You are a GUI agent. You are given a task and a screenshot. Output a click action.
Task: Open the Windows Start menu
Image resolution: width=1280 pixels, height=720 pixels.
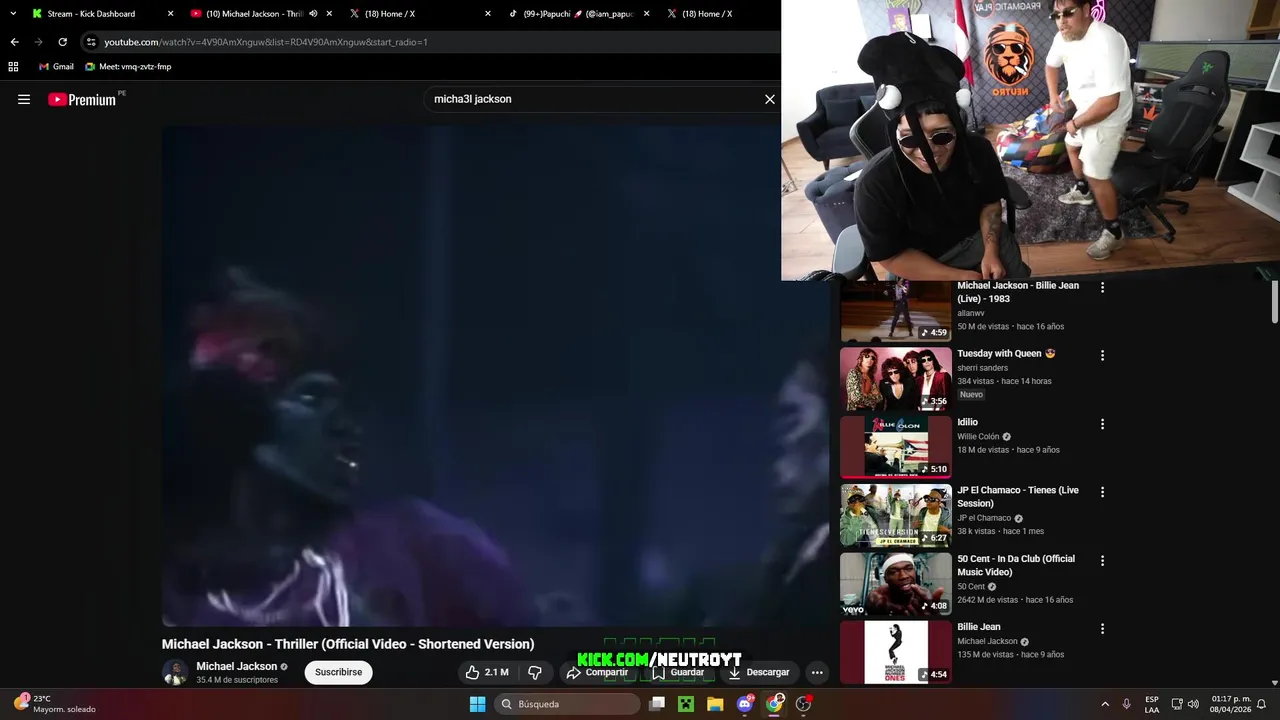pyautogui.click(x=478, y=704)
